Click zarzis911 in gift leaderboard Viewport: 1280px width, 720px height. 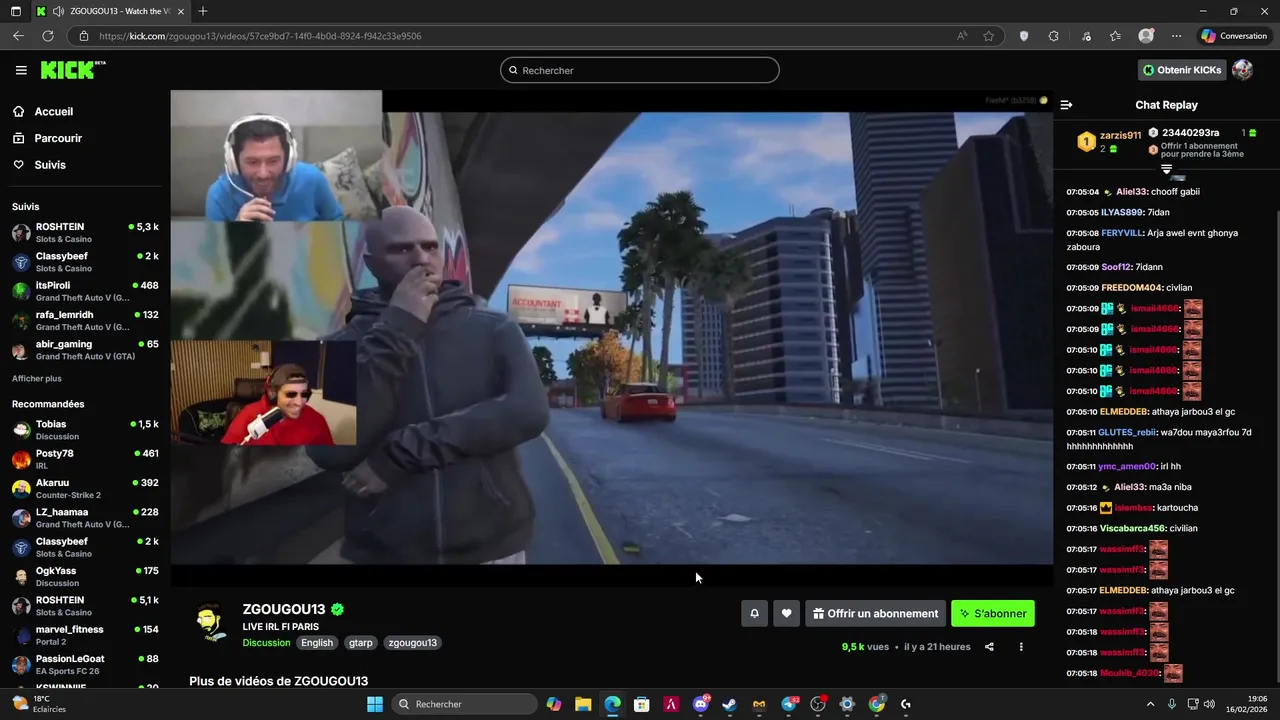[x=1120, y=136]
